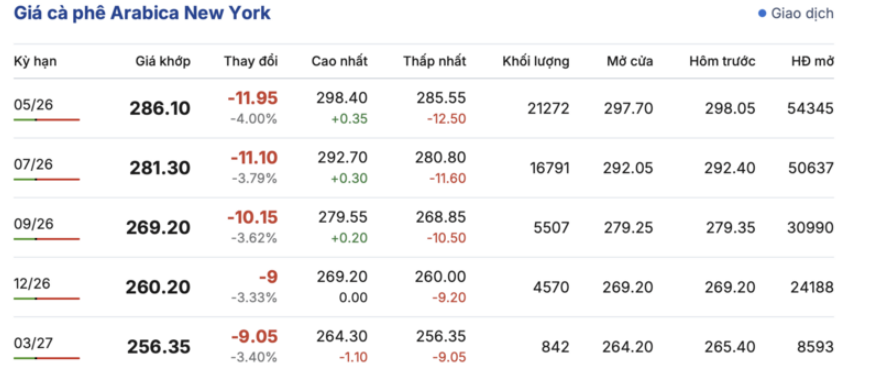Select the -11.95 change value
Screen dimensions: 871x374
[253, 98]
